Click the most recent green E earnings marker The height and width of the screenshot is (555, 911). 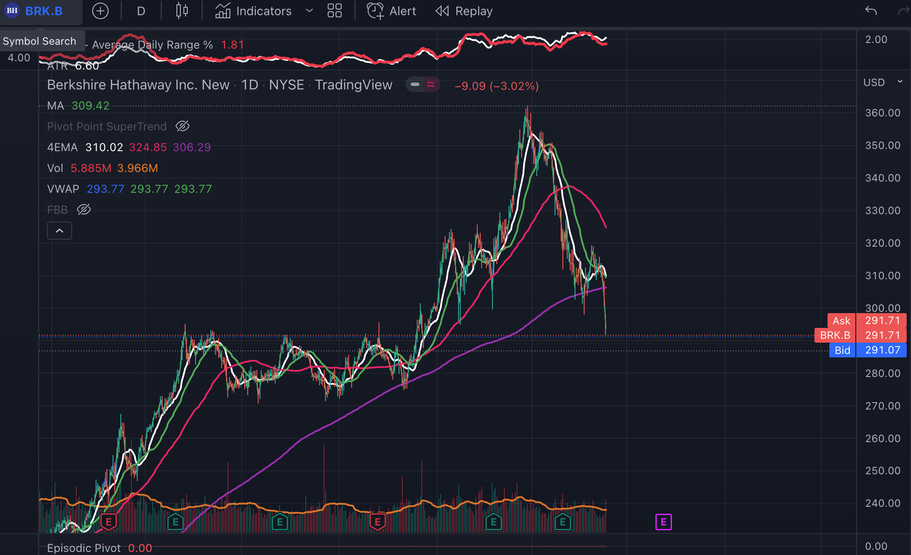point(562,522)
